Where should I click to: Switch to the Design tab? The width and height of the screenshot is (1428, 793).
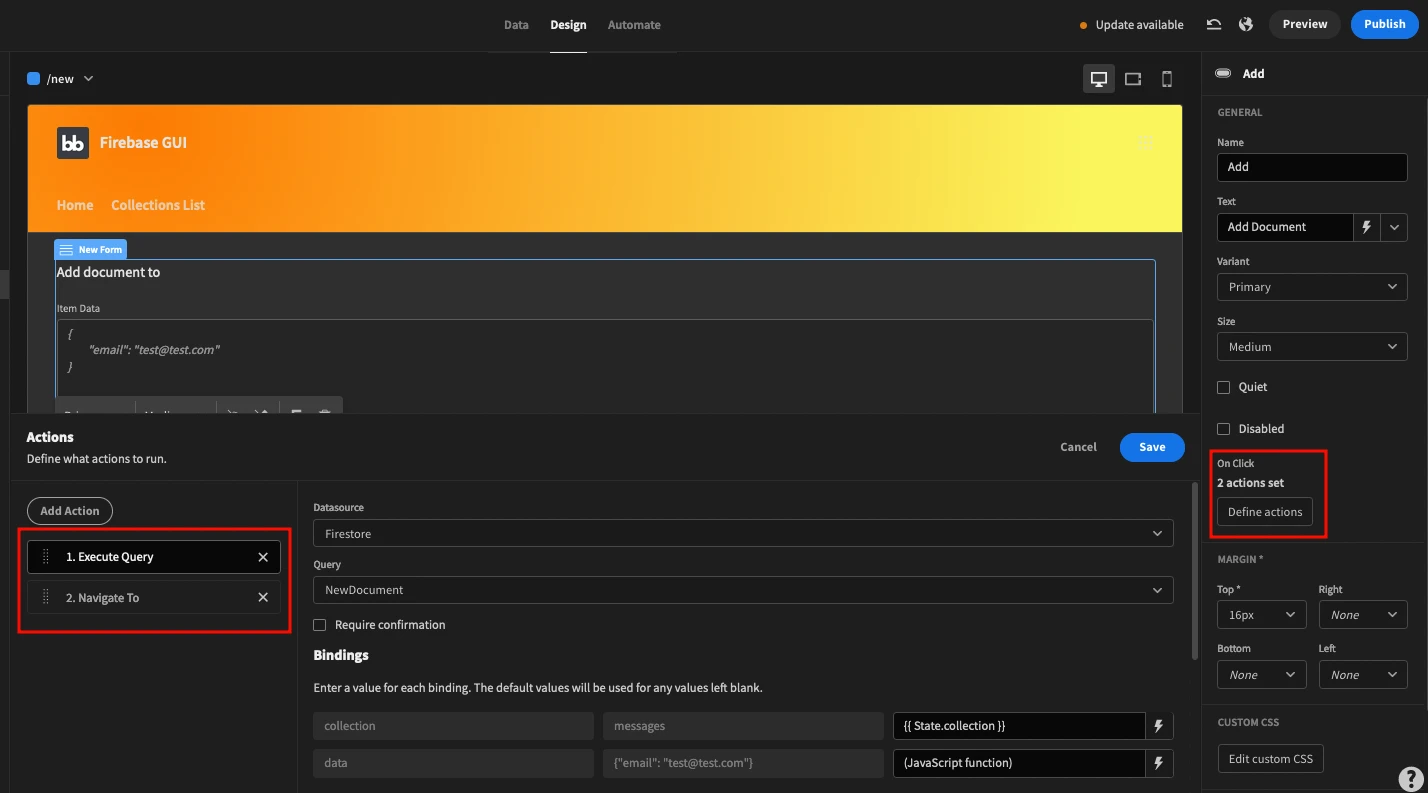[x=568, y=25]
